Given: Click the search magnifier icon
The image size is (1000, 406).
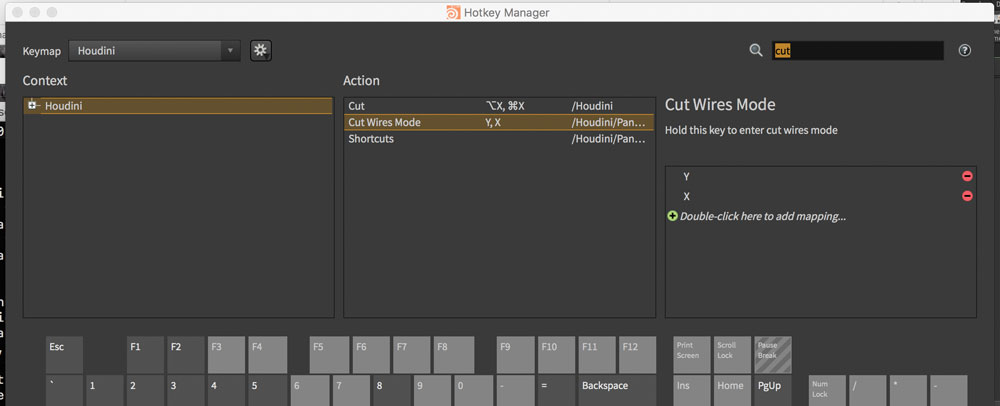Looking at the screenshot, I should pyautogui.click(x=756, y=51).
